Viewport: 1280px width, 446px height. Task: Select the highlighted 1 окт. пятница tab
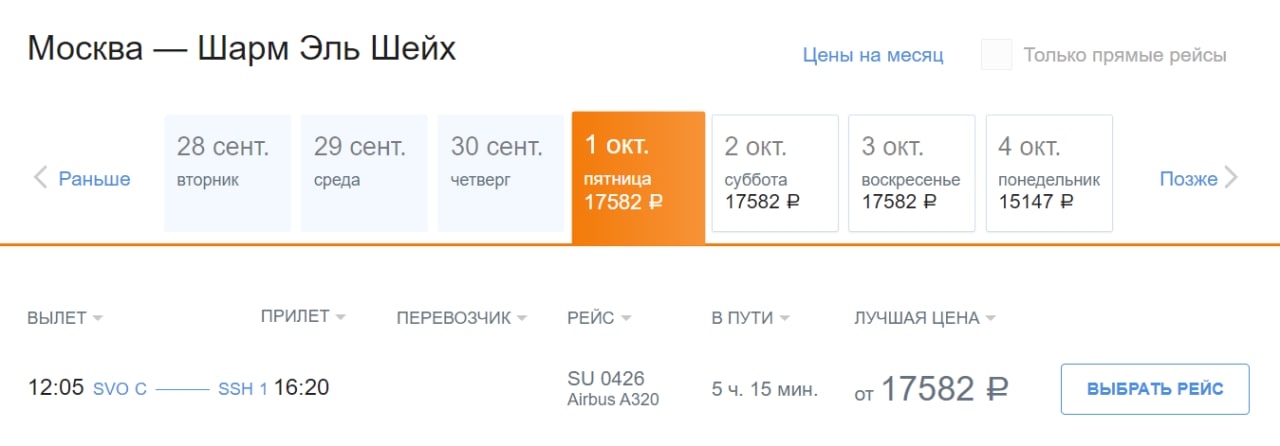638,177
